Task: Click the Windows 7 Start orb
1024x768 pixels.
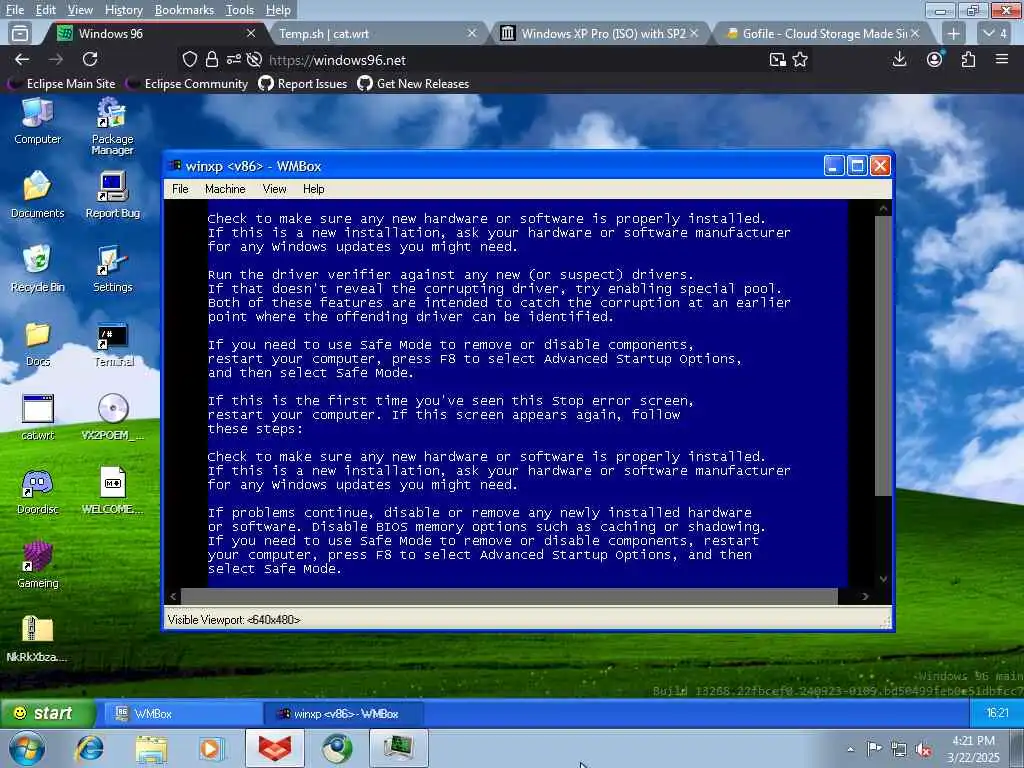Action: (x=27, y=748)
